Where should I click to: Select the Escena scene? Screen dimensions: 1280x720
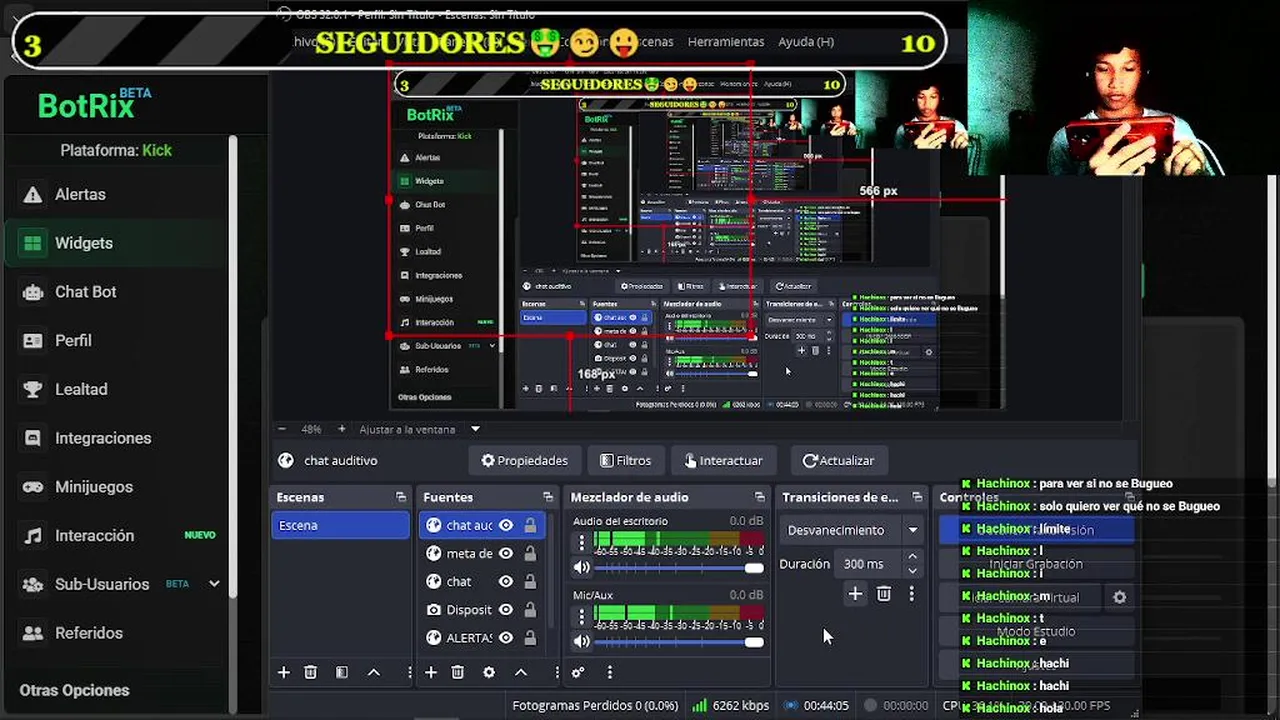click(x=340, y=525)
